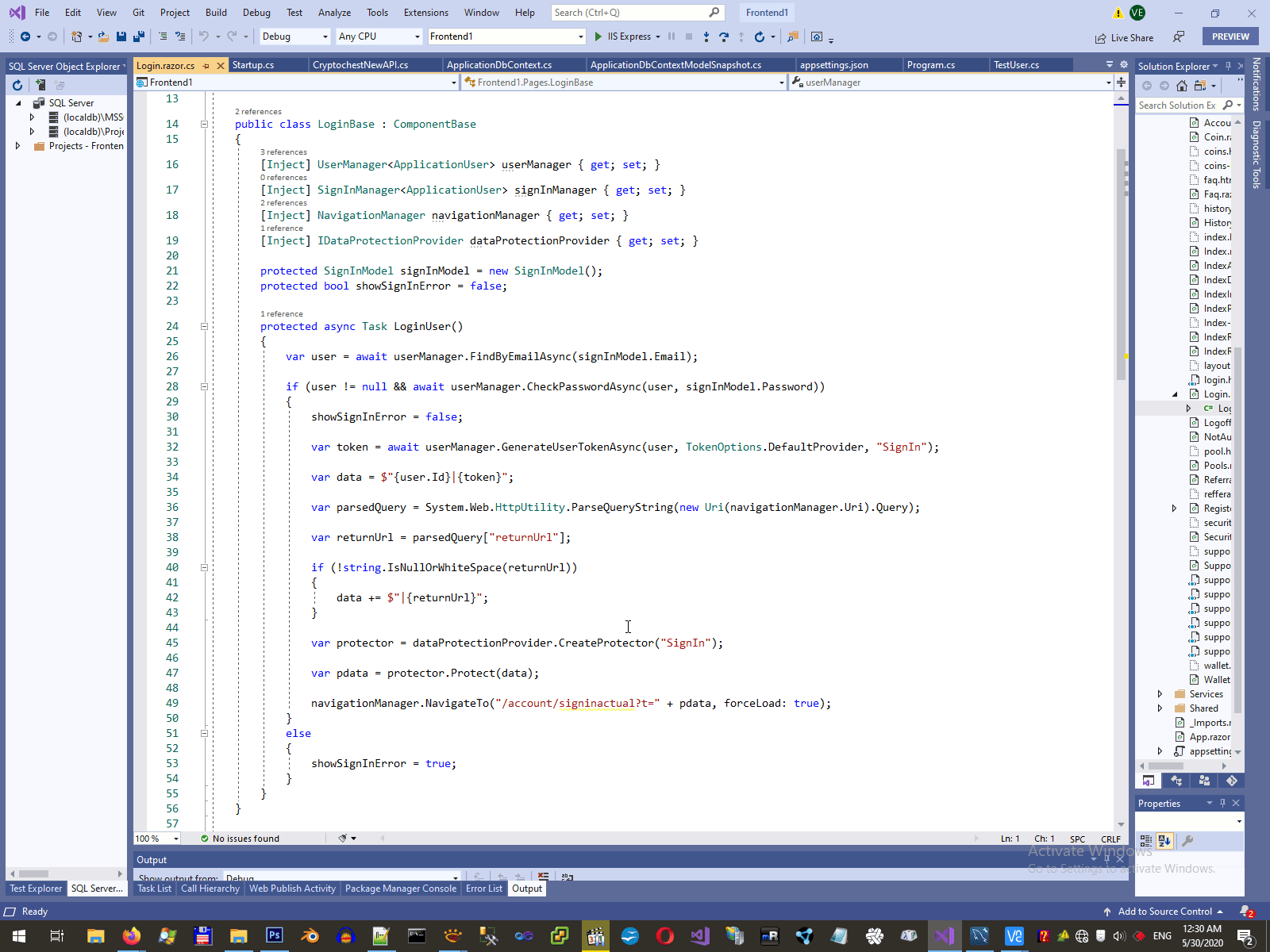The image size is (1270, 952).
Task: Click the Add SQL Server icon
Action: 40,85
